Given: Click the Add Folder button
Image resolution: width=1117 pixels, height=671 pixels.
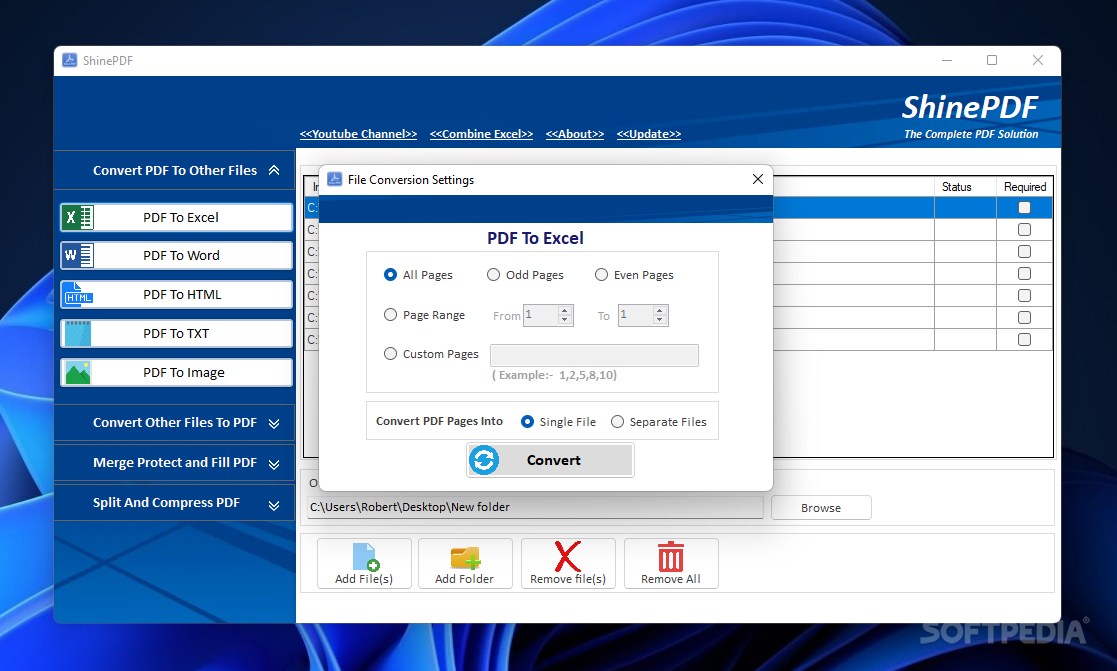Looking at the screenshot, I should pyautogui.click(x=464, y=563).
